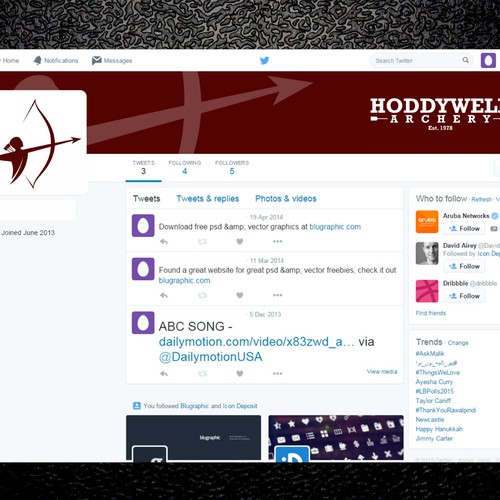
Task: Open #ThingsWeLove trend
Action: tap(438, 372)
